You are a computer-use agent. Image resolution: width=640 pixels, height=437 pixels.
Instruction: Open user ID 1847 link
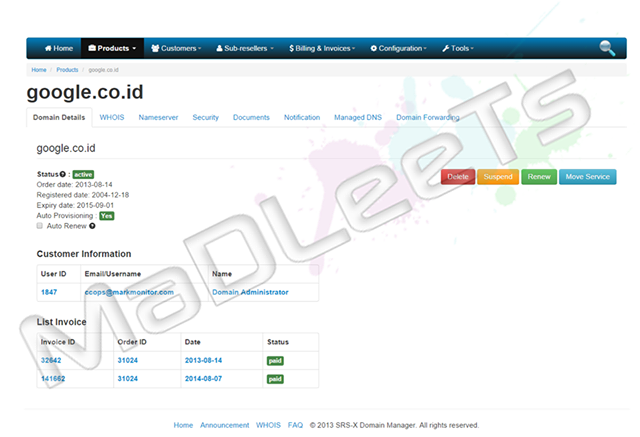(x=49, y=292)
